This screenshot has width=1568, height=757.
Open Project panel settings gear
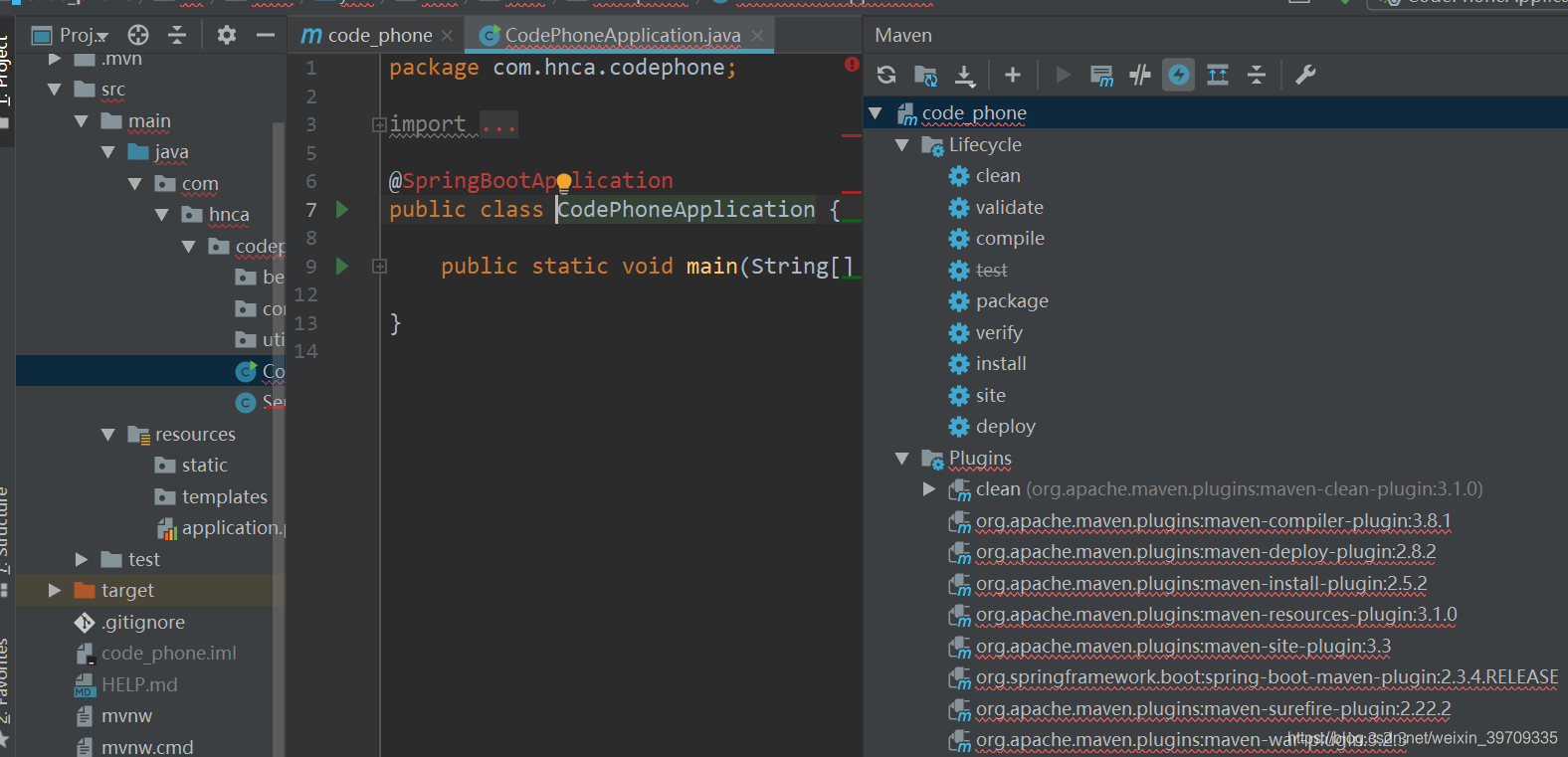pos(227,35)
